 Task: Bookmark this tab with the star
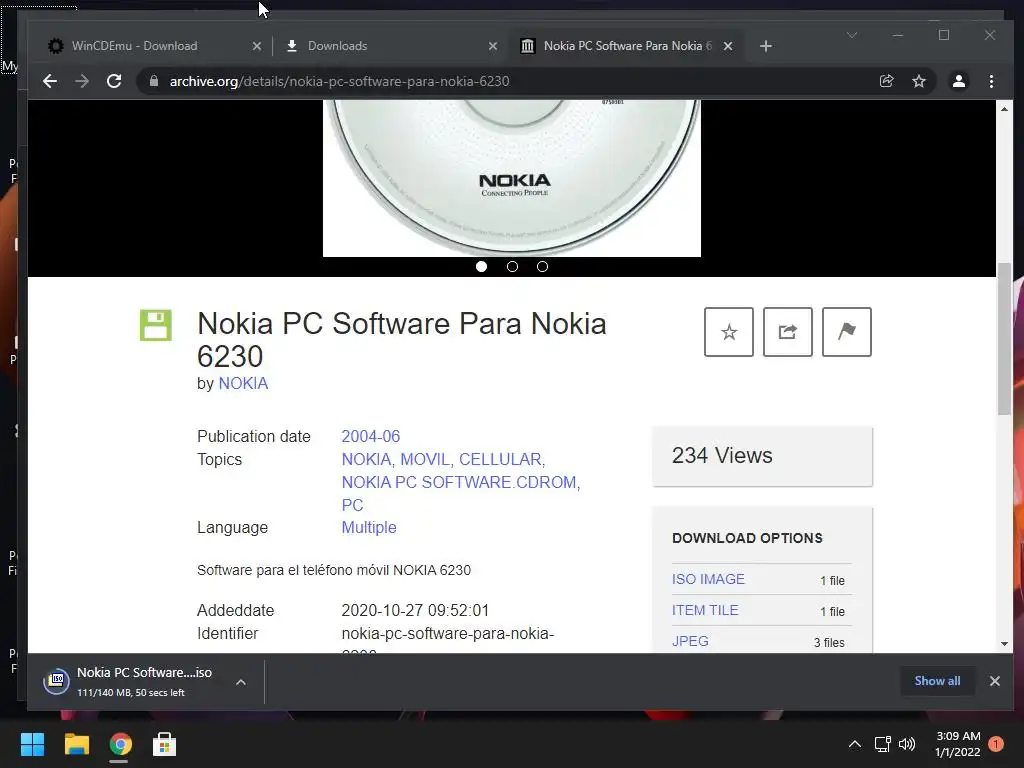pyautogui.click(x=919, y=81)
